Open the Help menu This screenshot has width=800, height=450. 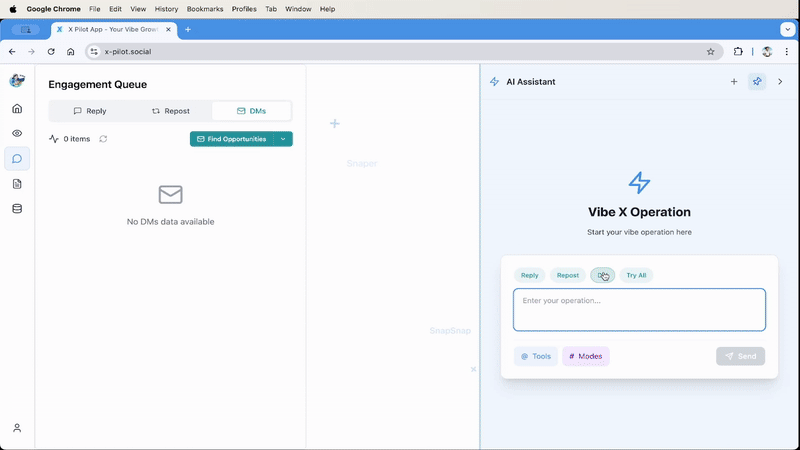[x=327, y=9]
